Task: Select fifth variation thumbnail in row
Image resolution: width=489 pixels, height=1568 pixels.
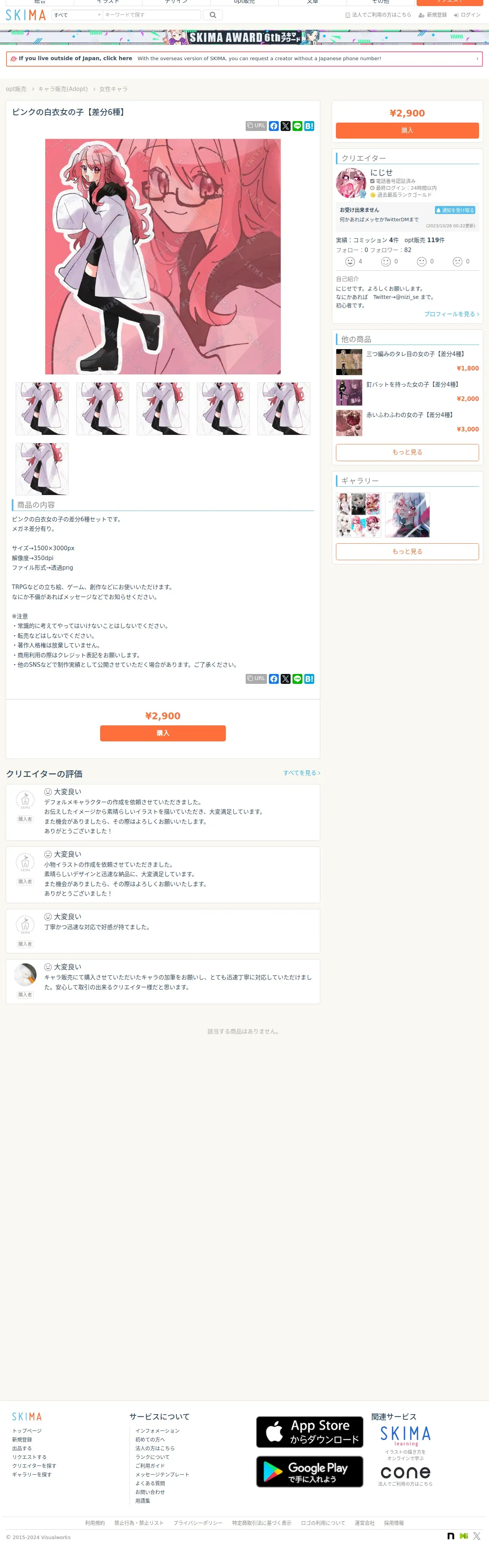Action: [284, 409]
